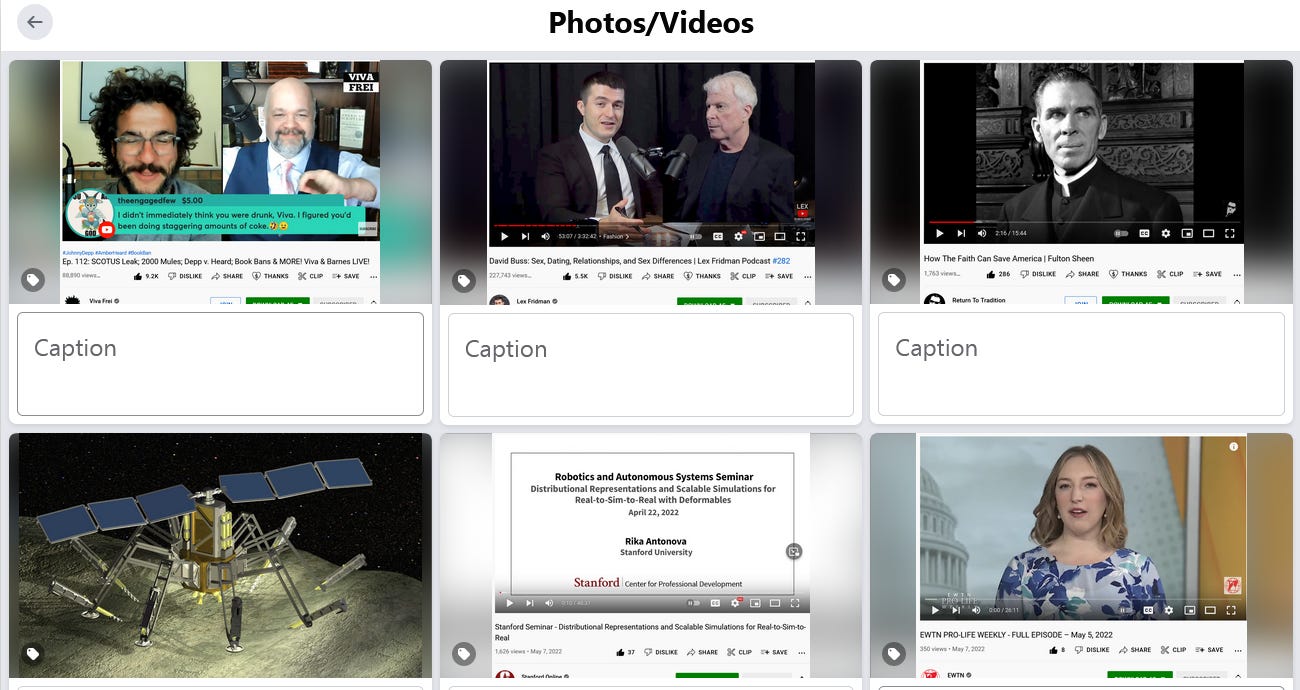Tag the EWTN Pro-Life Weekly photo

pyautogui.click(x=894, y=654)
